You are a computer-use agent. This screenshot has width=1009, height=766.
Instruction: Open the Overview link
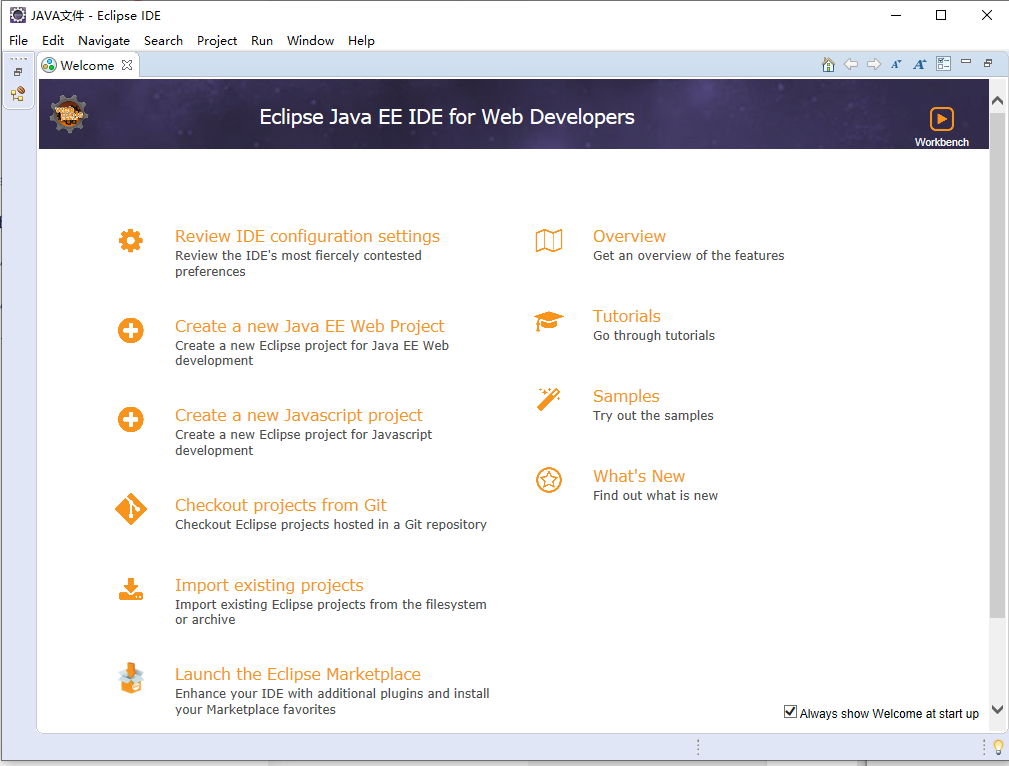pyautogui.click(x=629, y=236)
